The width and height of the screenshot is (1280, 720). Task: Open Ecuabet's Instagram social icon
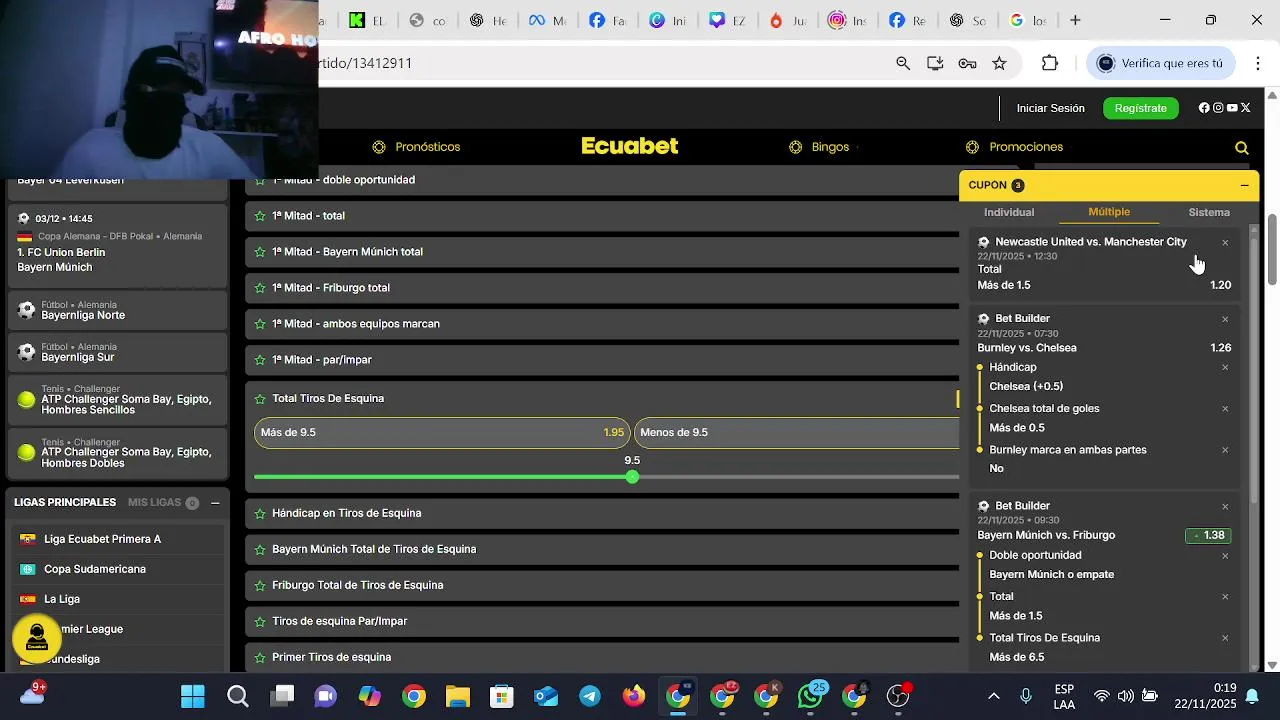click(1218, 108)
